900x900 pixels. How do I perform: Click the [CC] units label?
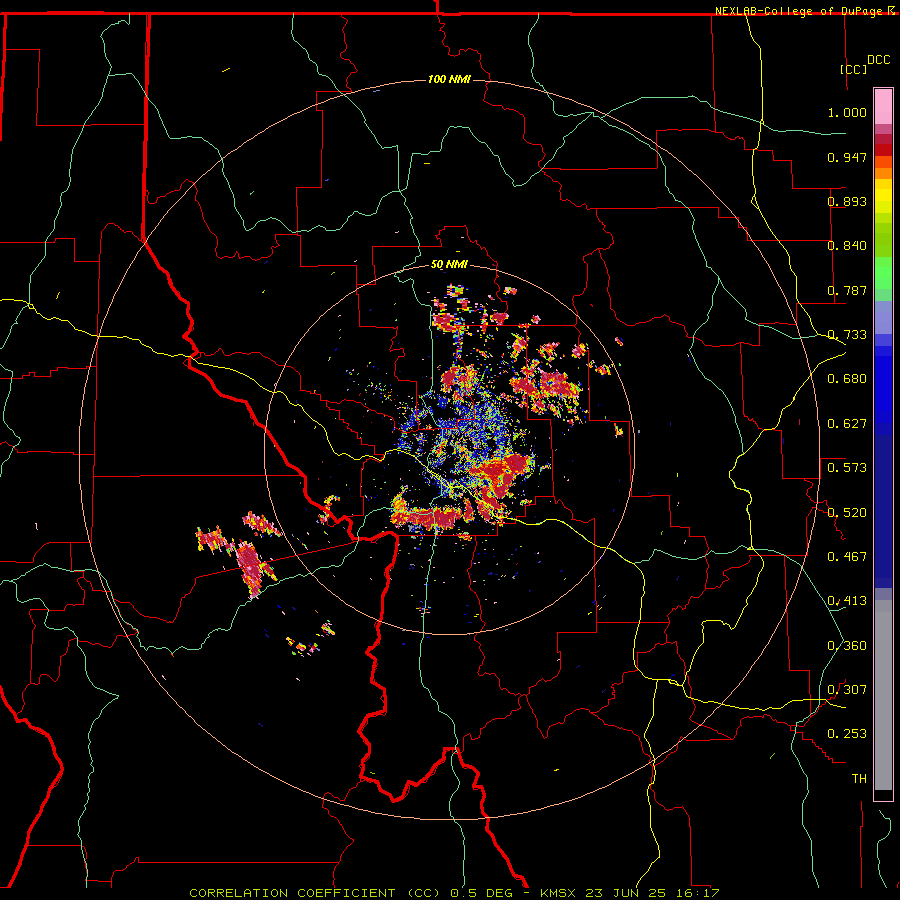pyautogui.click(x=854, y=69)
